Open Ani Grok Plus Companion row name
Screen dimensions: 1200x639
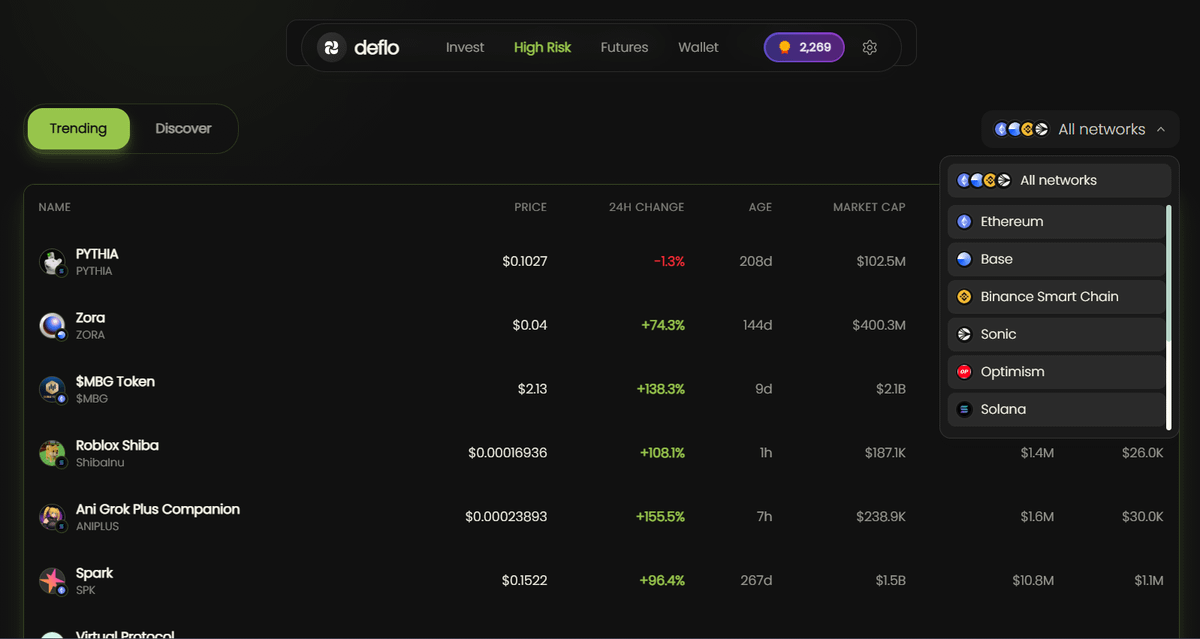(158, 509)
